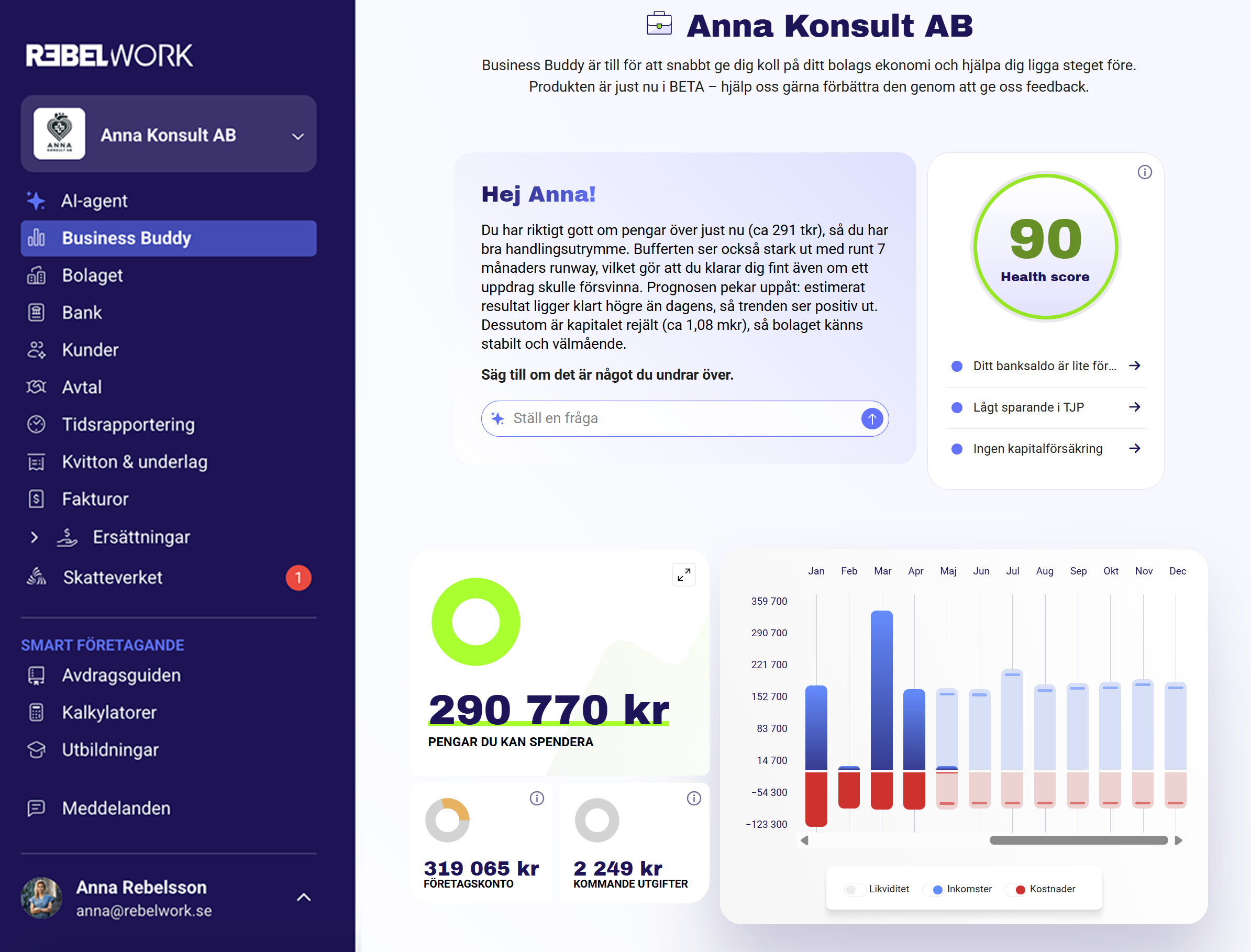Click the Kvitton & underlag receipt icon
This screenshot has height=952, width=1251.
[x=36, y=462]
